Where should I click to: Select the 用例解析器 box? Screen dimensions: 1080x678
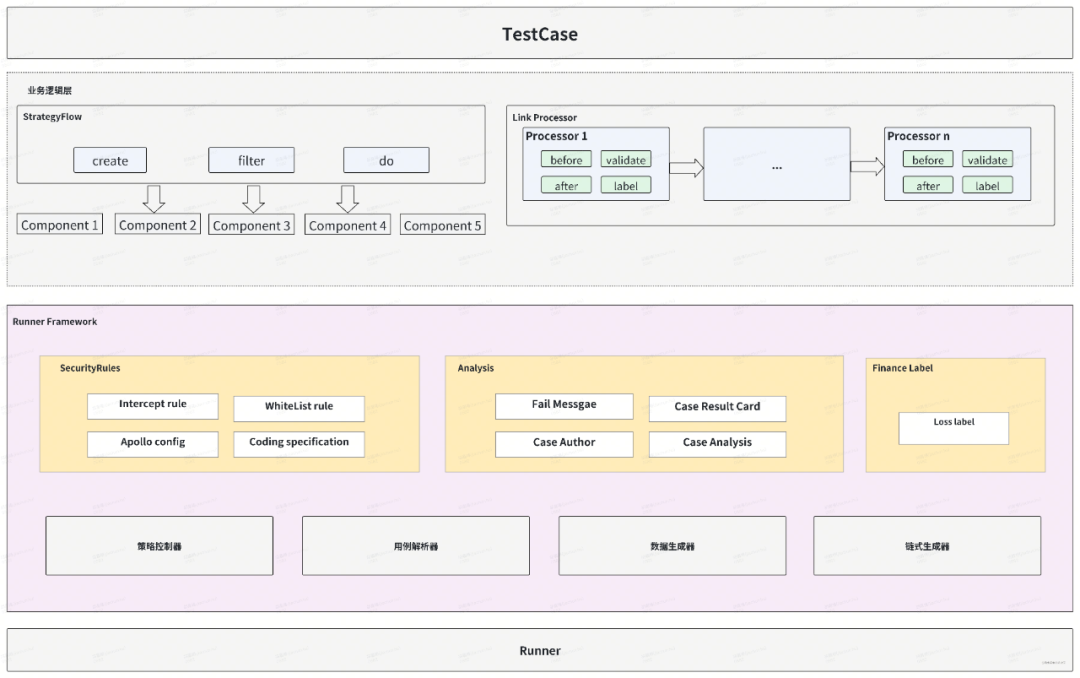point(416,546)
